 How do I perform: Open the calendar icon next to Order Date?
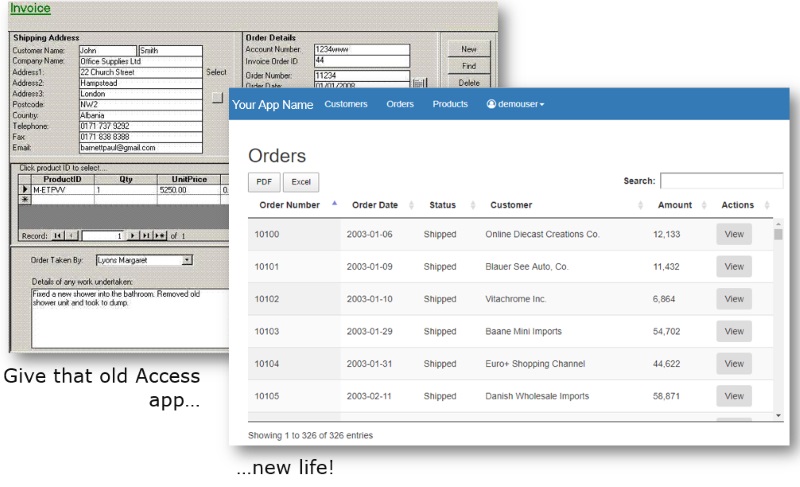[x=419, y=83]
